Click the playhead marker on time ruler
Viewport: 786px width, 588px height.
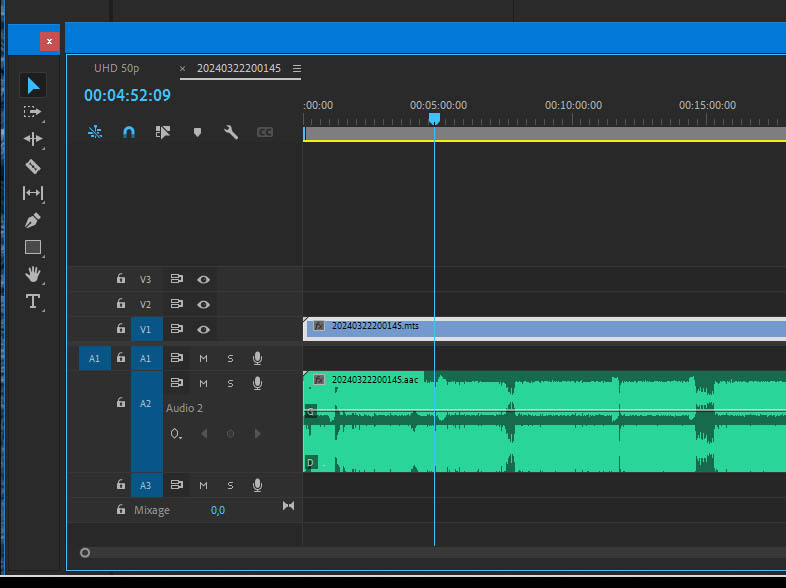pos(434,119)
